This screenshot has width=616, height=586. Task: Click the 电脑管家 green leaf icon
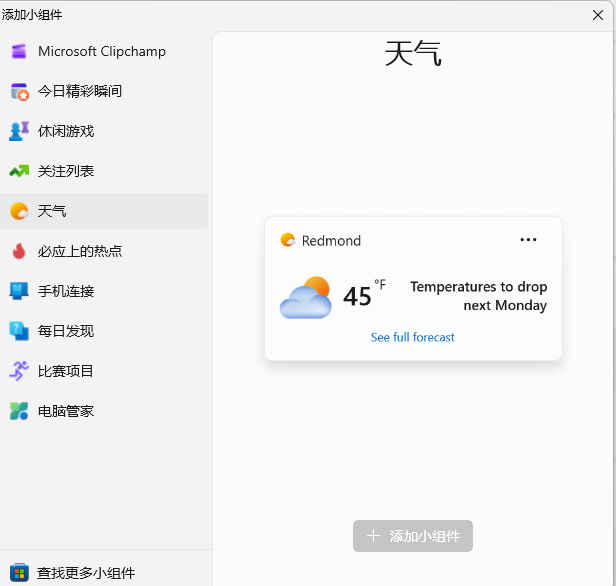click(19, 411)
